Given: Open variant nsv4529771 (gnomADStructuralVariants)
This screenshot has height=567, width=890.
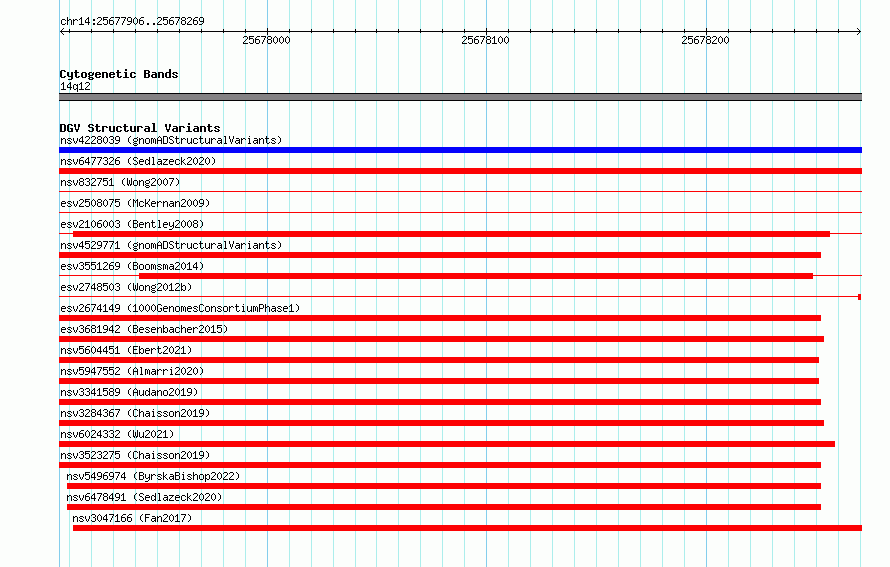Looking at the screenshot, I should pos(171,245).
